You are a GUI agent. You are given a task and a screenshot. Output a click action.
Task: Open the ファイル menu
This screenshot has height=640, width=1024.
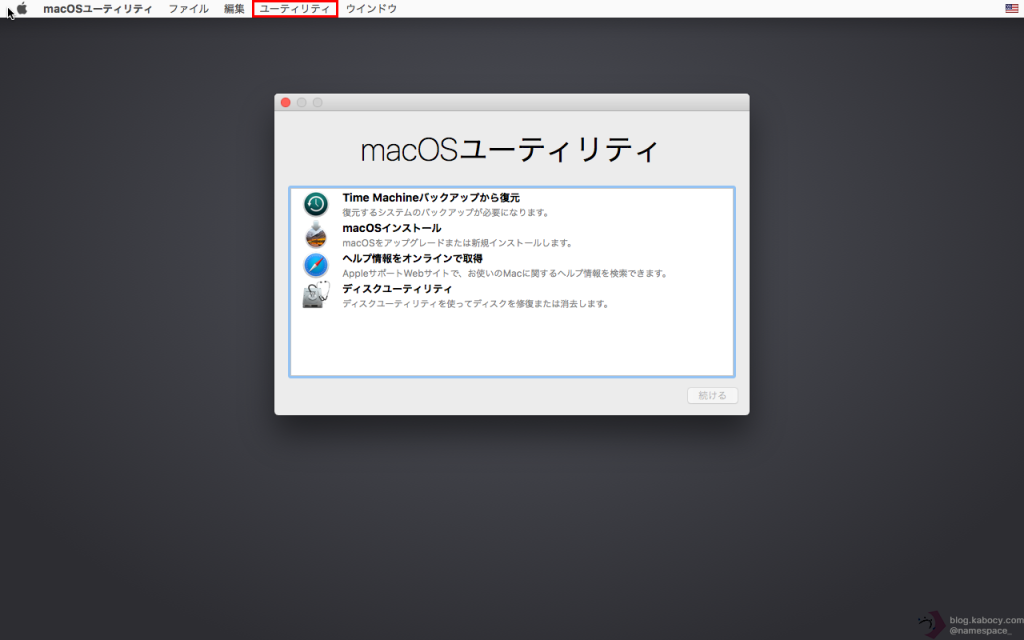188,8
